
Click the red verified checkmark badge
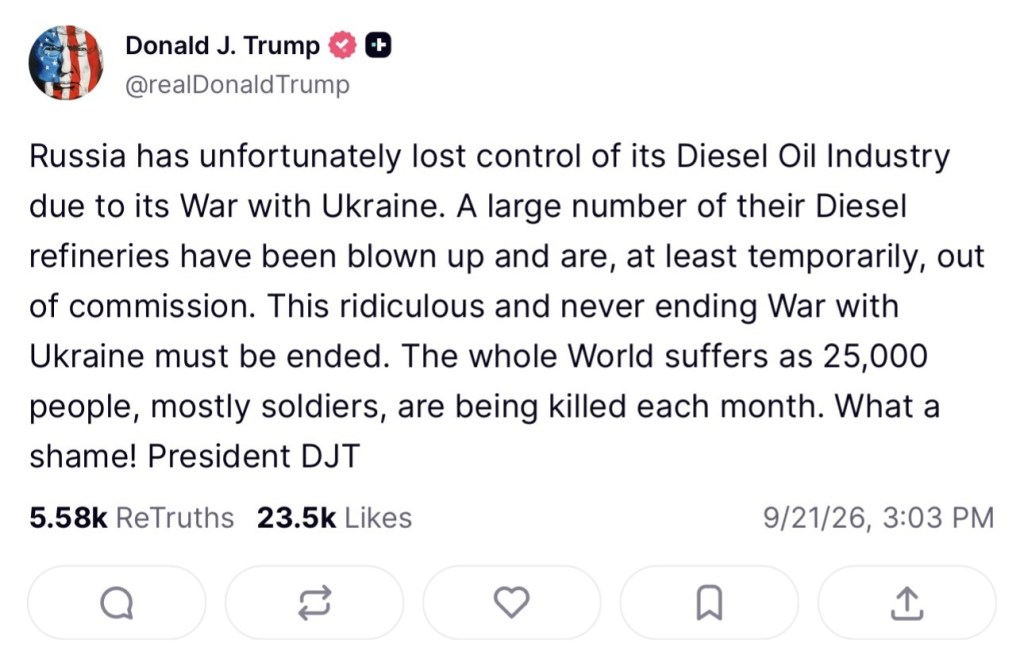tap(342, 45)
